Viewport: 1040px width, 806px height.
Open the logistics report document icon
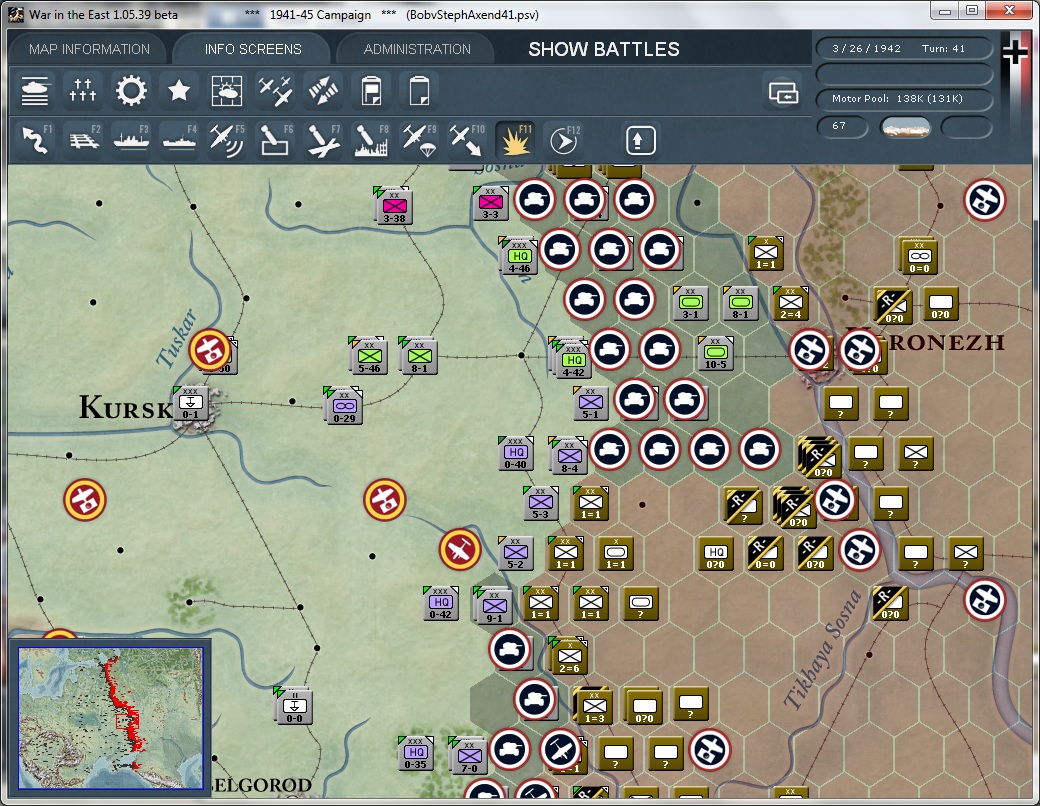click(x=371, y=91)
